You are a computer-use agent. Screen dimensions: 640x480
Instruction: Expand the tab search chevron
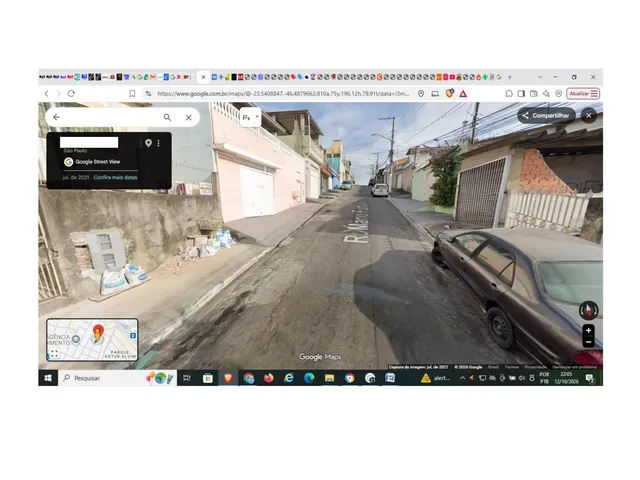point(540,77)
